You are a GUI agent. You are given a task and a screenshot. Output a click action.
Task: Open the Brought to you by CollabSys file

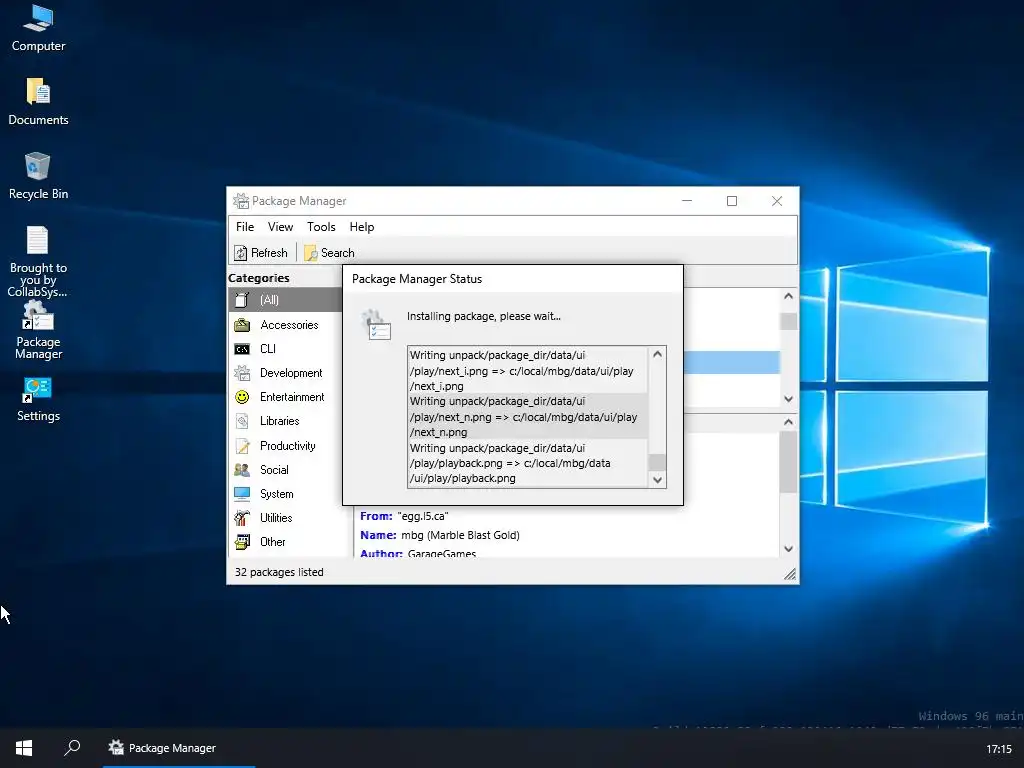(38, 261)
